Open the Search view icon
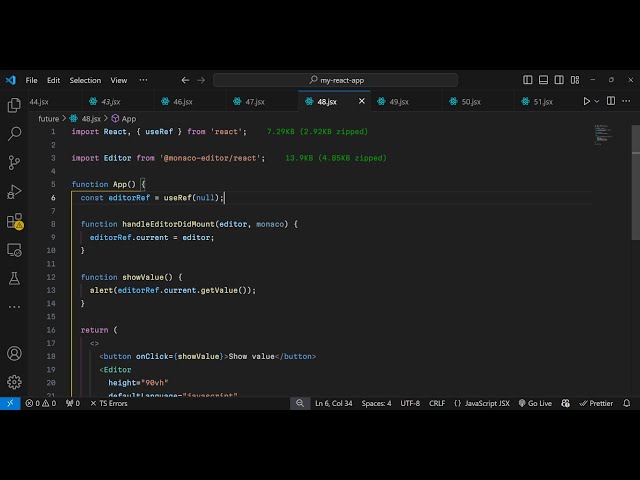640x480 pixels. tap(14, 133)
